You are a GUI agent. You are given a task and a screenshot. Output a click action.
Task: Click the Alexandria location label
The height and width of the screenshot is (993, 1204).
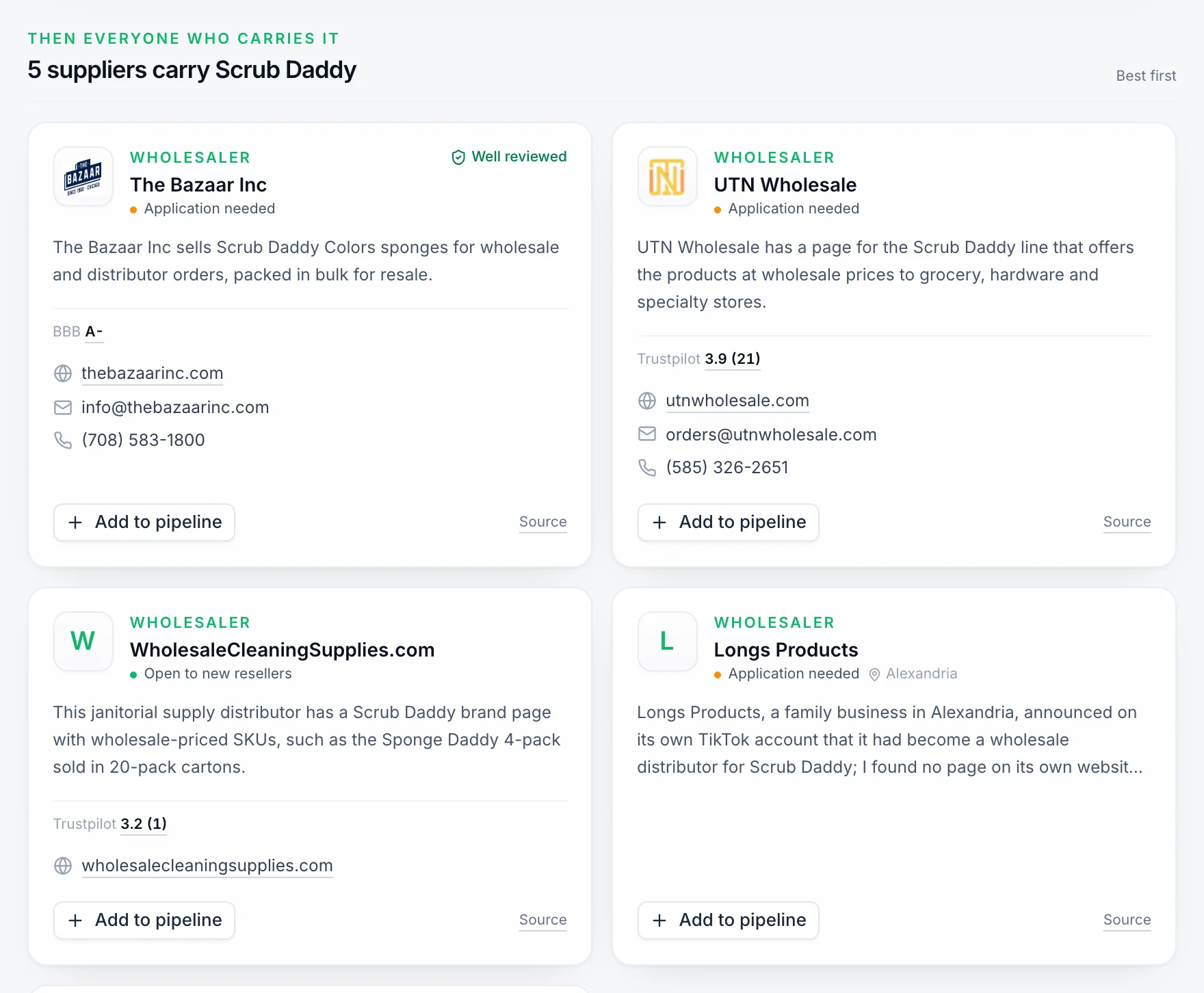921,674
